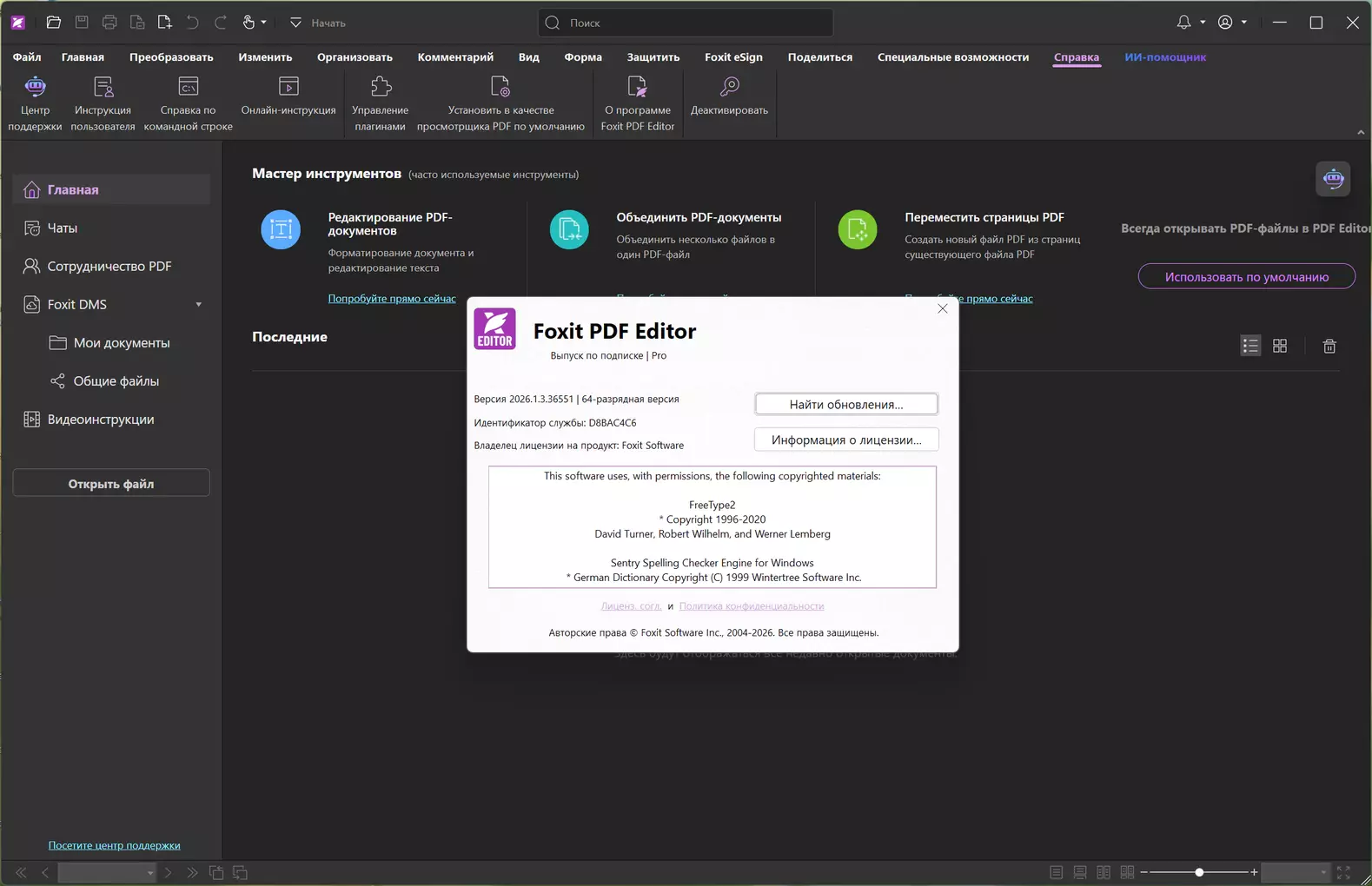
Task: Follow the Посетите центр поддержки link
Action: [115, 845]
